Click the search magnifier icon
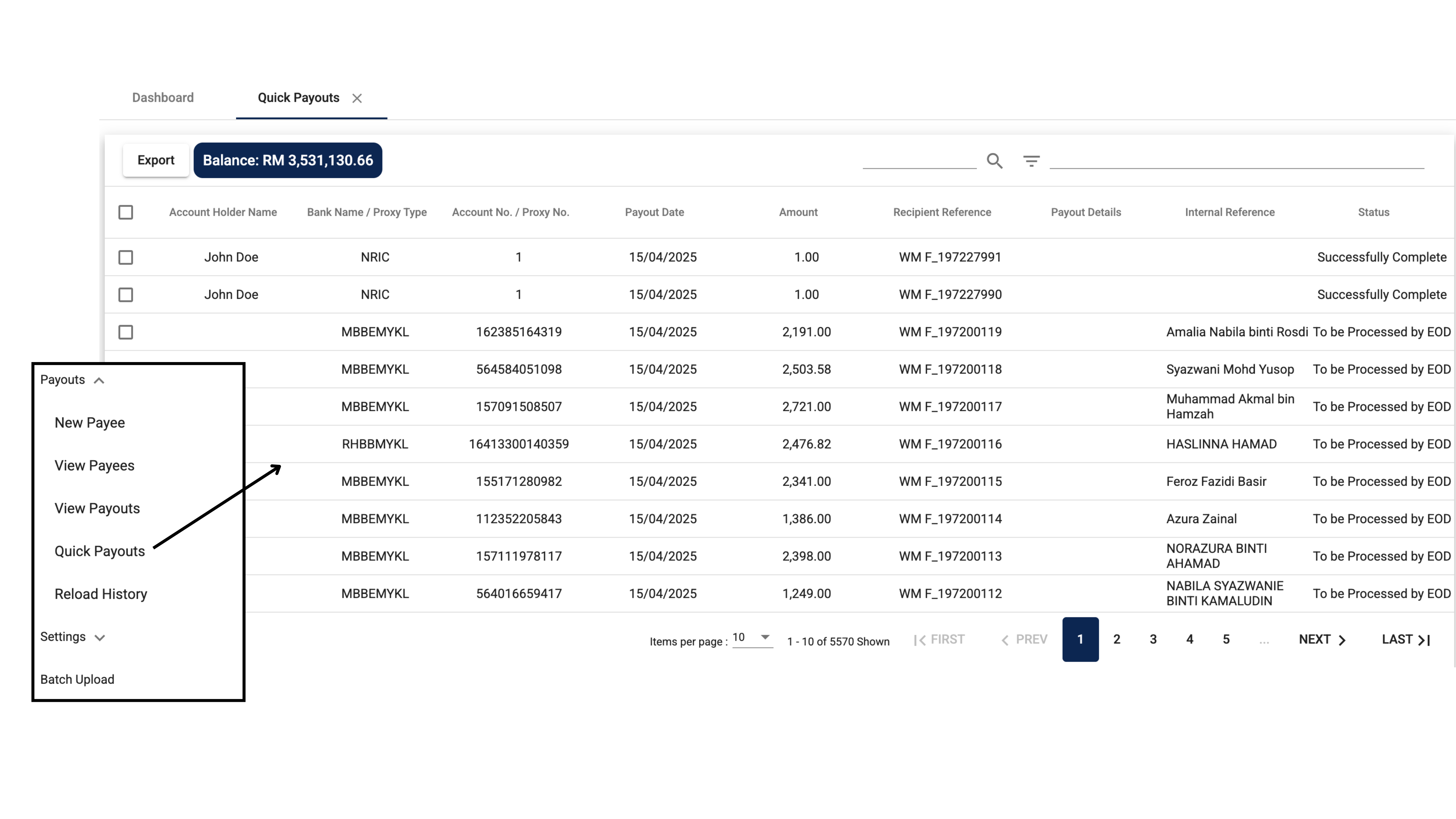 994,161
